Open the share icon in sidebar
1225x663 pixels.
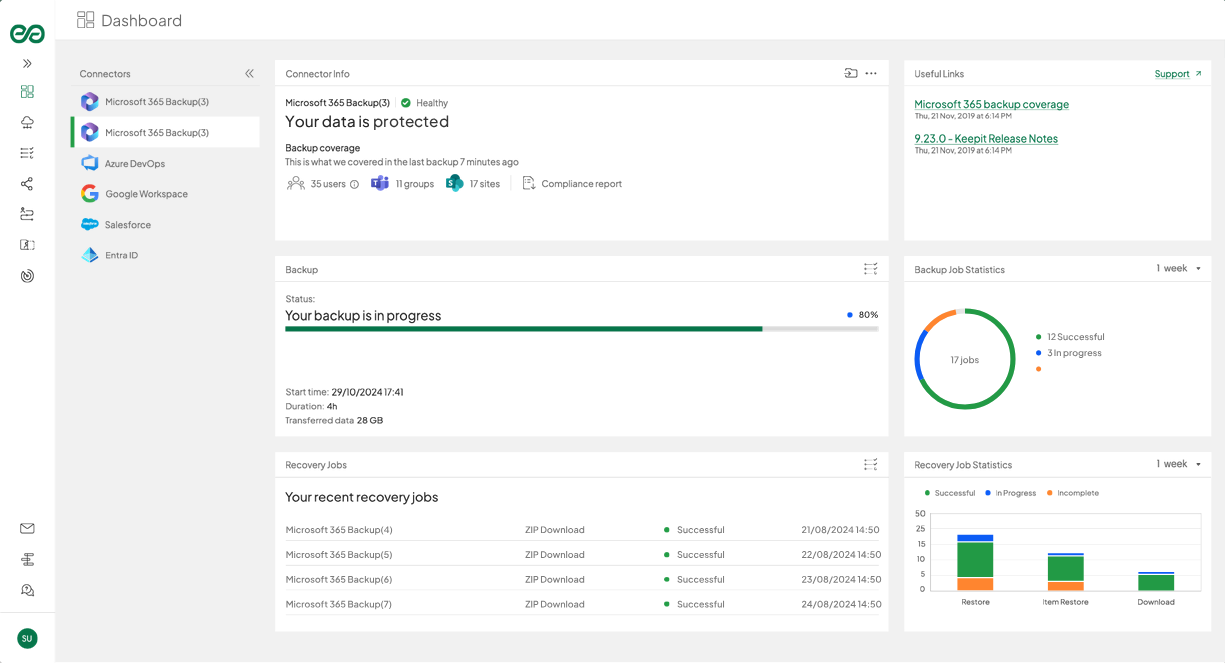coord(27,184)
